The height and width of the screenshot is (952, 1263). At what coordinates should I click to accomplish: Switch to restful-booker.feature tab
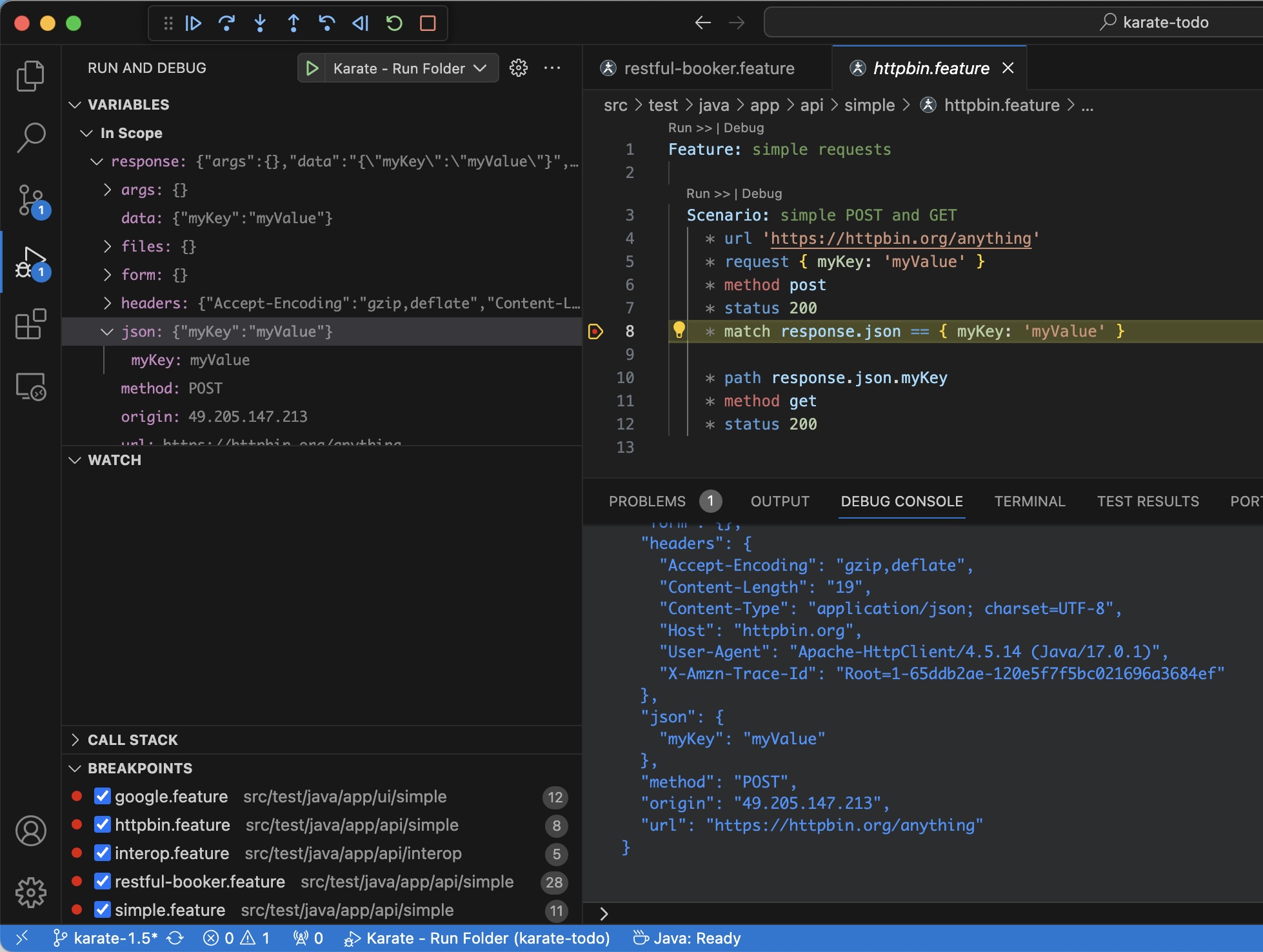(x=708, y=68)
